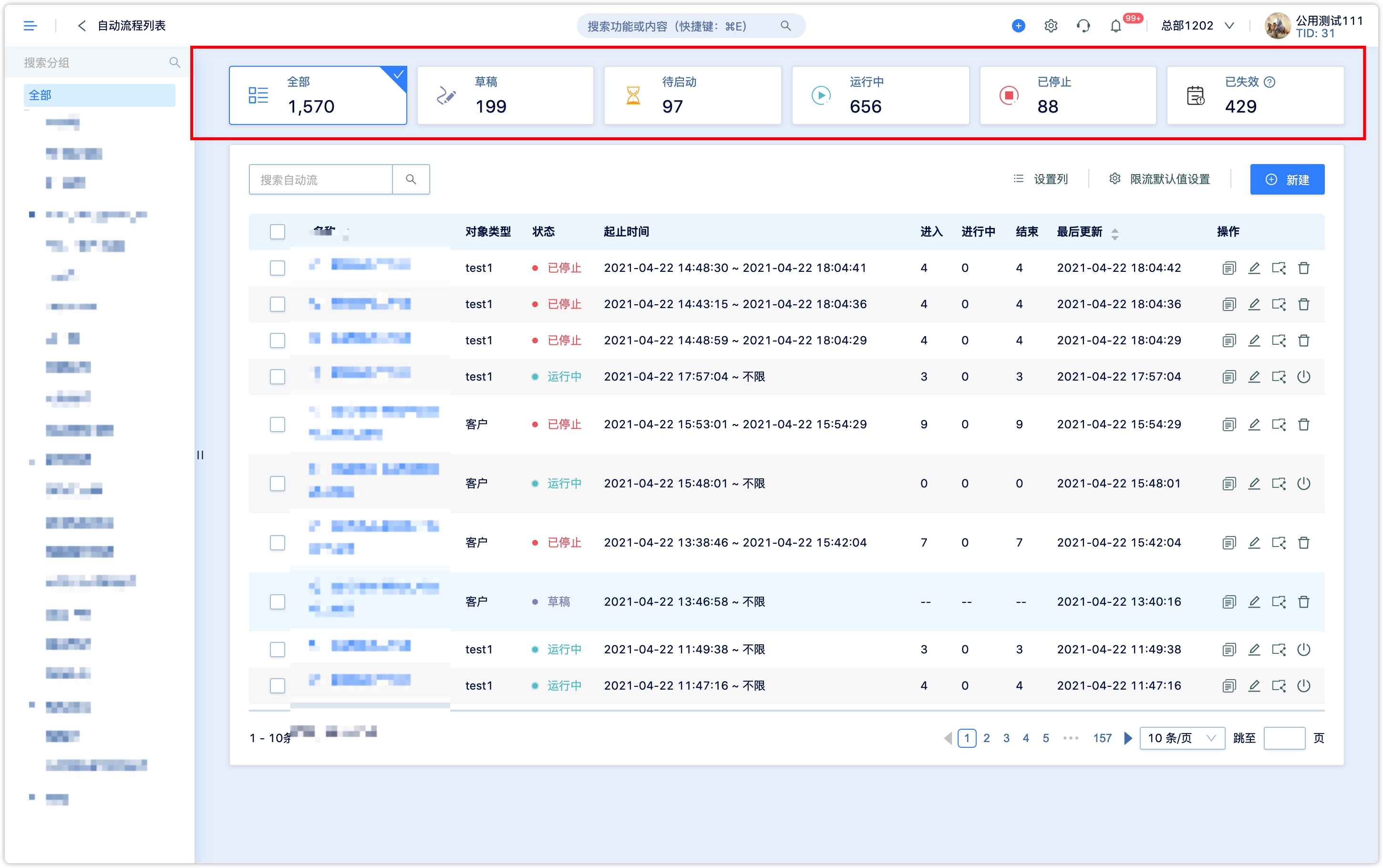Click the help icon beside 已失效
The height and width of the screenshot is (868, 1383).
point(1269,82)
